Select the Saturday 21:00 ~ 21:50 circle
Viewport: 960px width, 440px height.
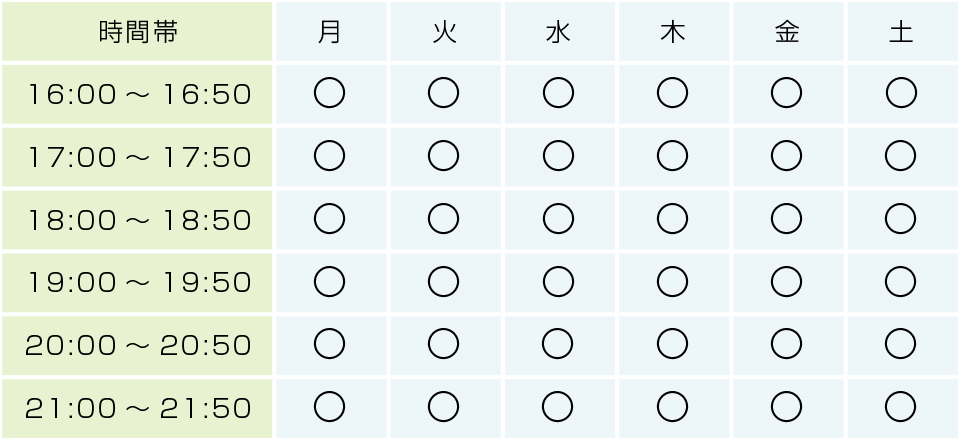click(x=901, y=407)
